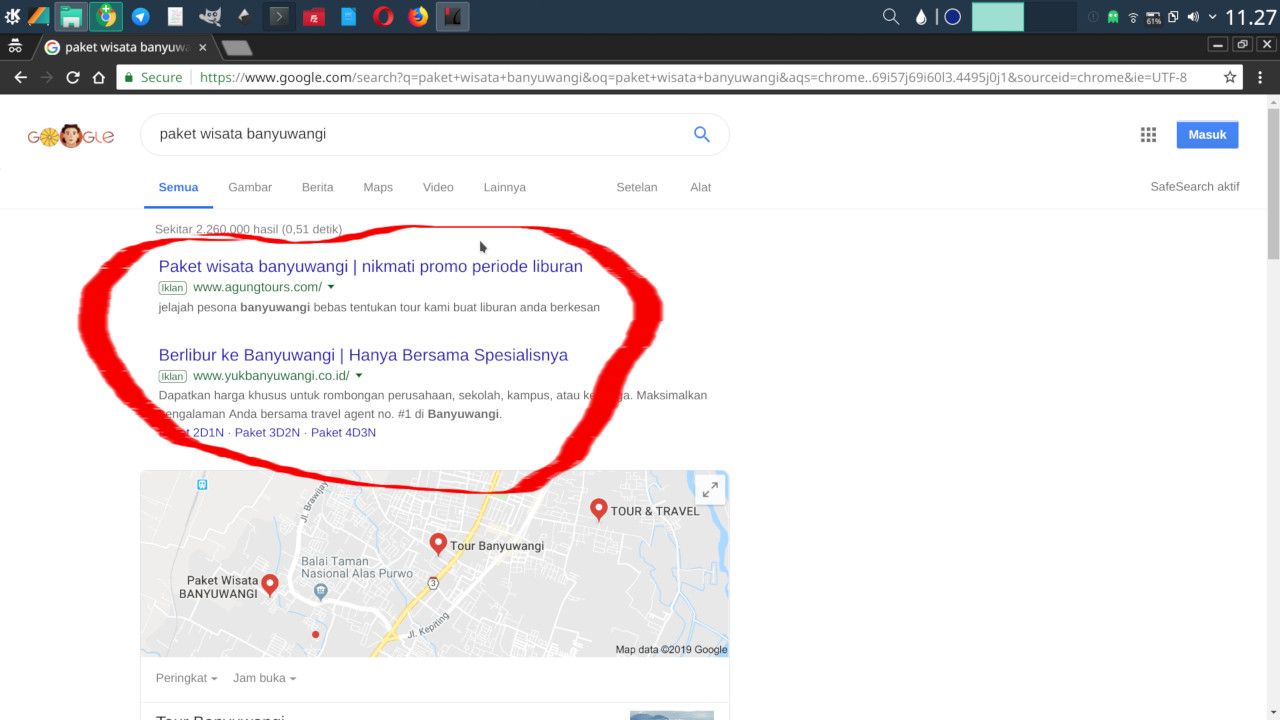Click the blue search magnifier button

[x=702, y=134]
